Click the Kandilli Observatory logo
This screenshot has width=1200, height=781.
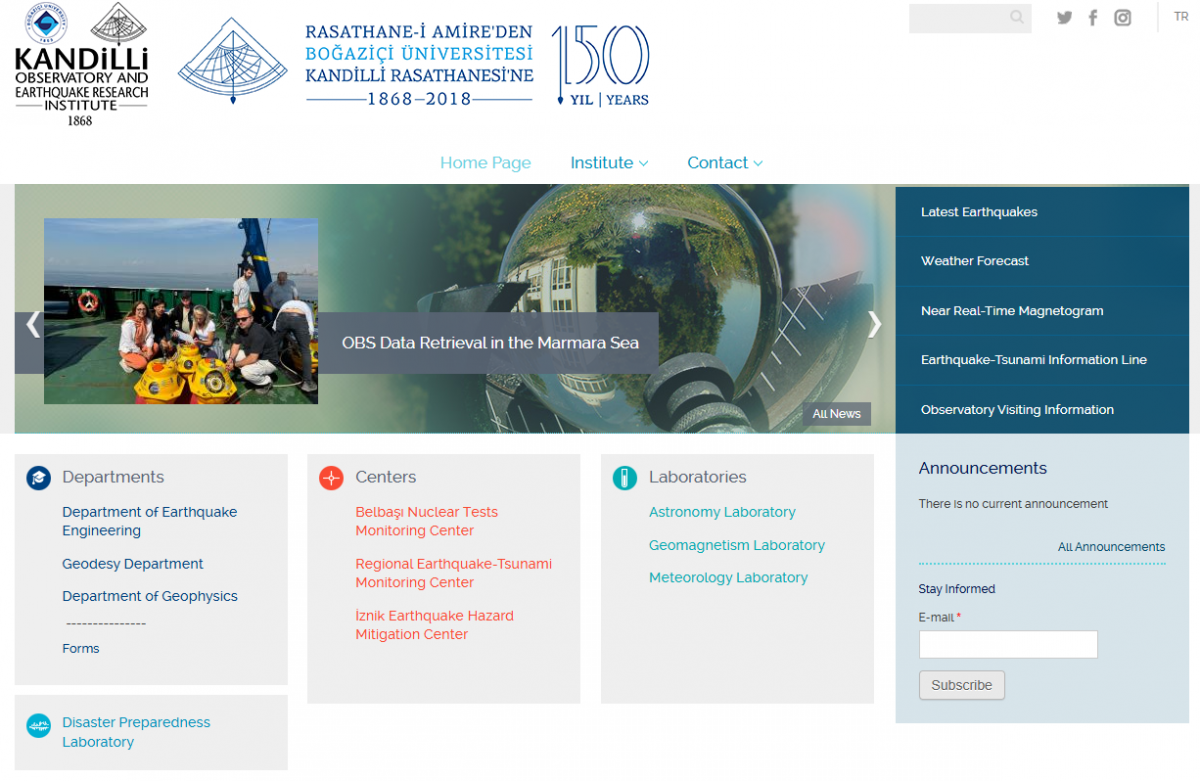coord(81,65)
